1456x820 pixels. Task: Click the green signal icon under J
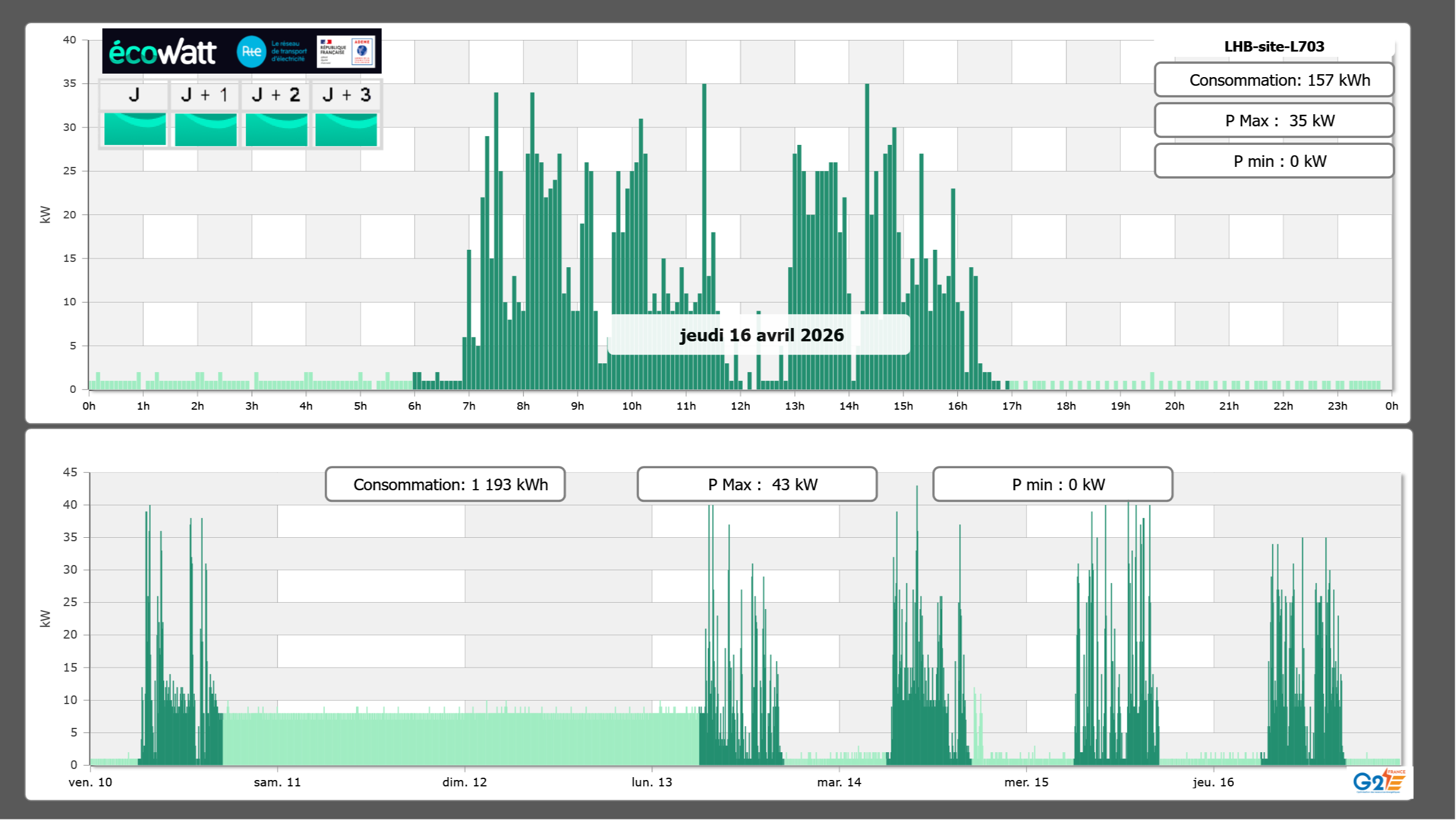coord(135,129)
